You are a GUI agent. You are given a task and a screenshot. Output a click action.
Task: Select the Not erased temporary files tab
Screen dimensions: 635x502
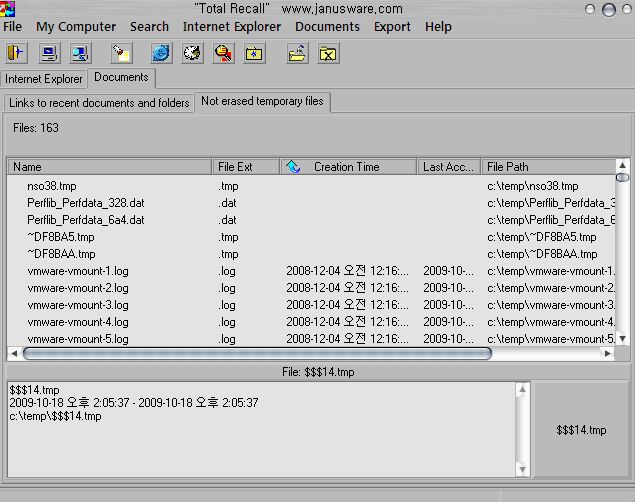(262, 101)
